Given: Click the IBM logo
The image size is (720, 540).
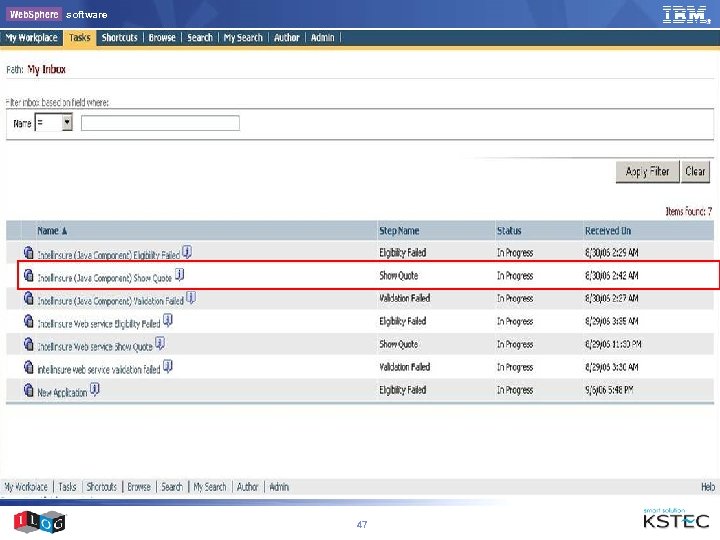Looking at the screenshot, I should tap(686, 14).
